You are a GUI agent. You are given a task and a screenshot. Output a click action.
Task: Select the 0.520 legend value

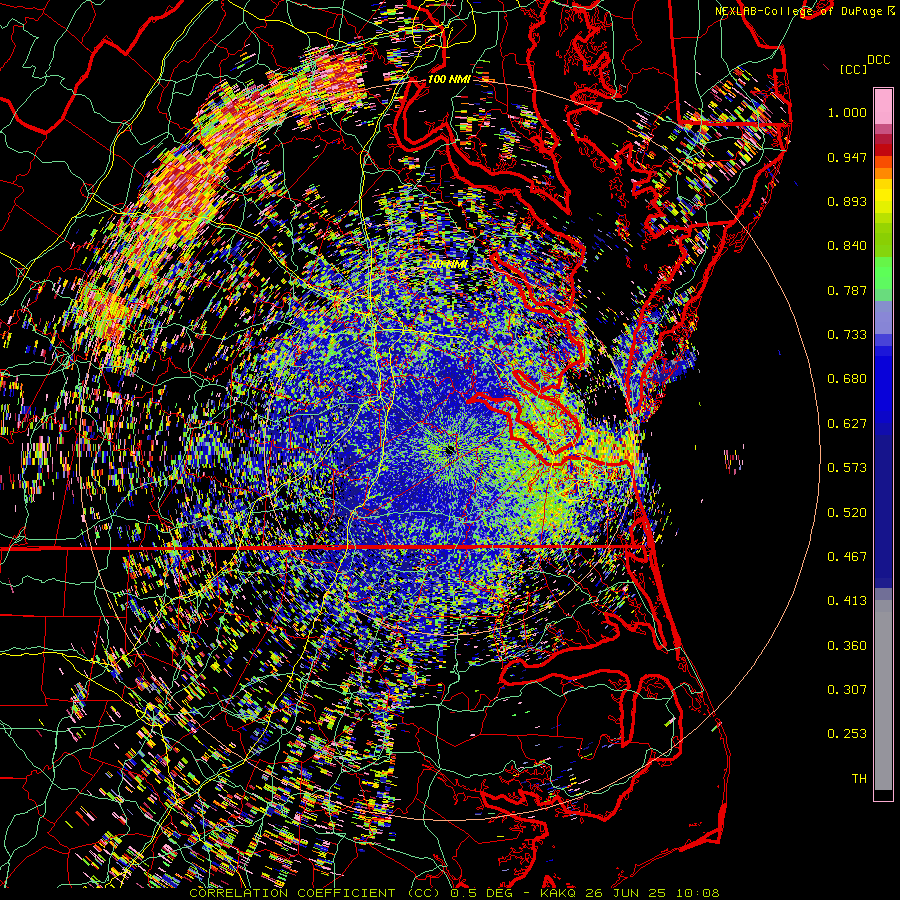pos(847,513)
